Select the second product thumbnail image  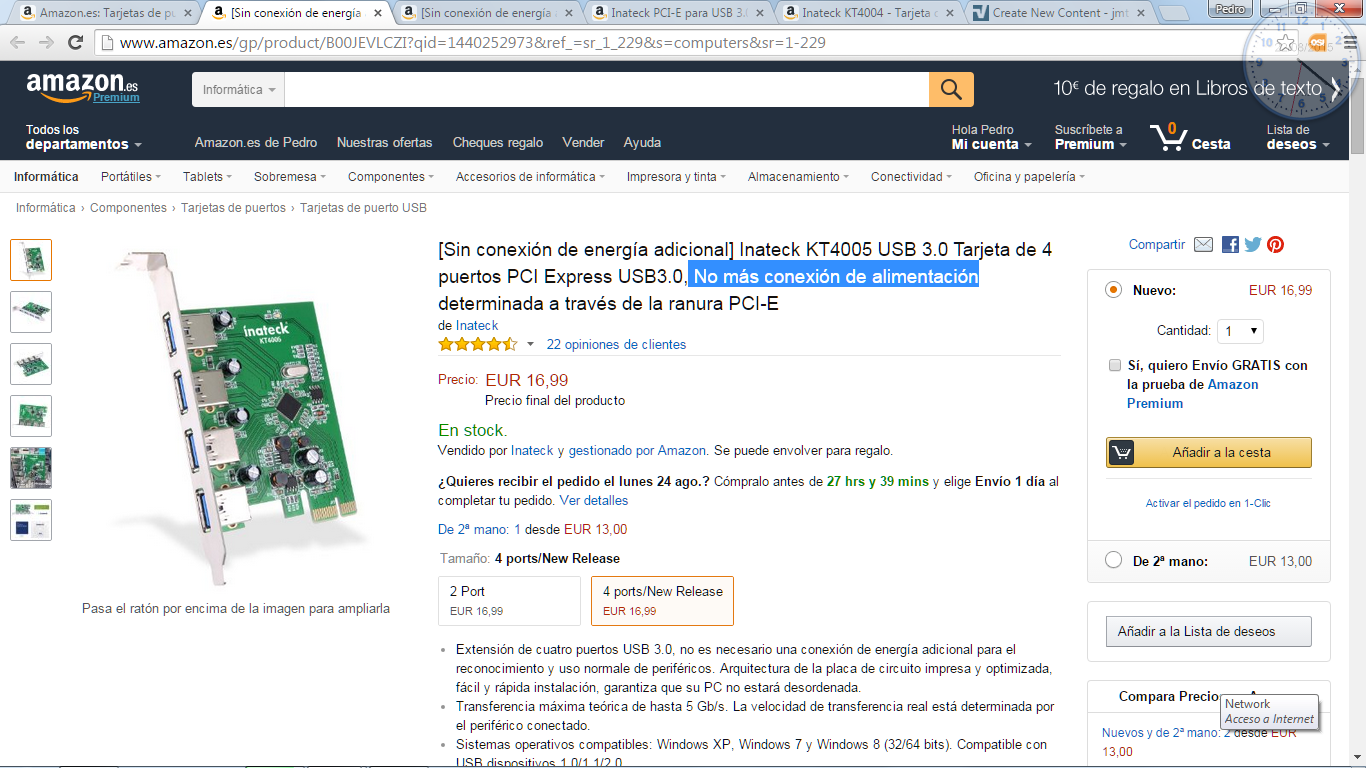(x=31, y=312)
